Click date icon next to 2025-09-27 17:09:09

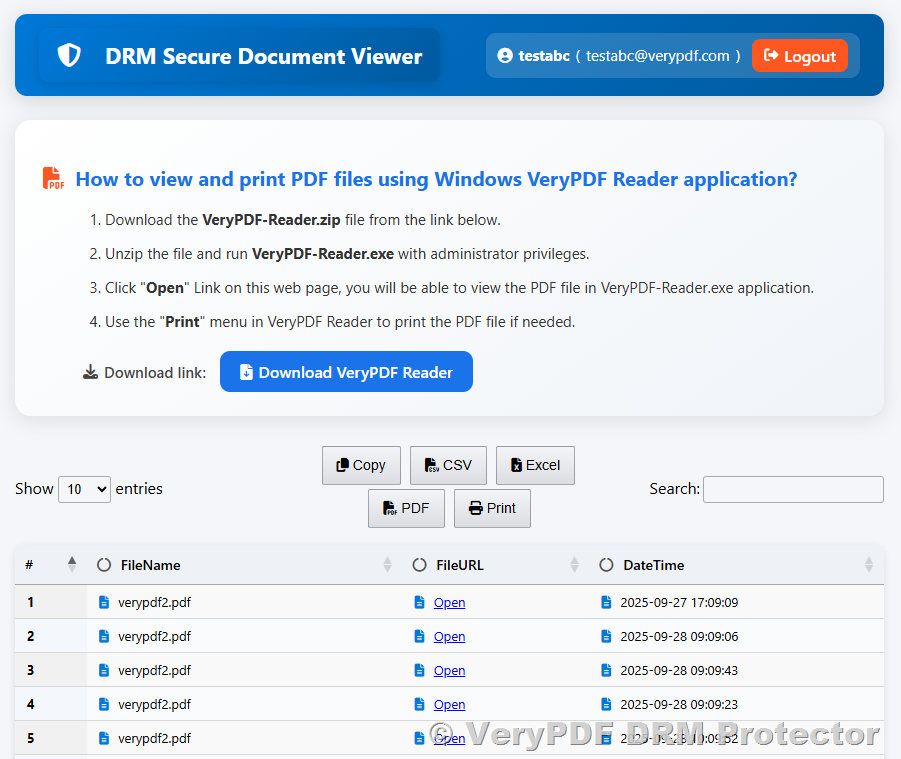click(606, 602)
